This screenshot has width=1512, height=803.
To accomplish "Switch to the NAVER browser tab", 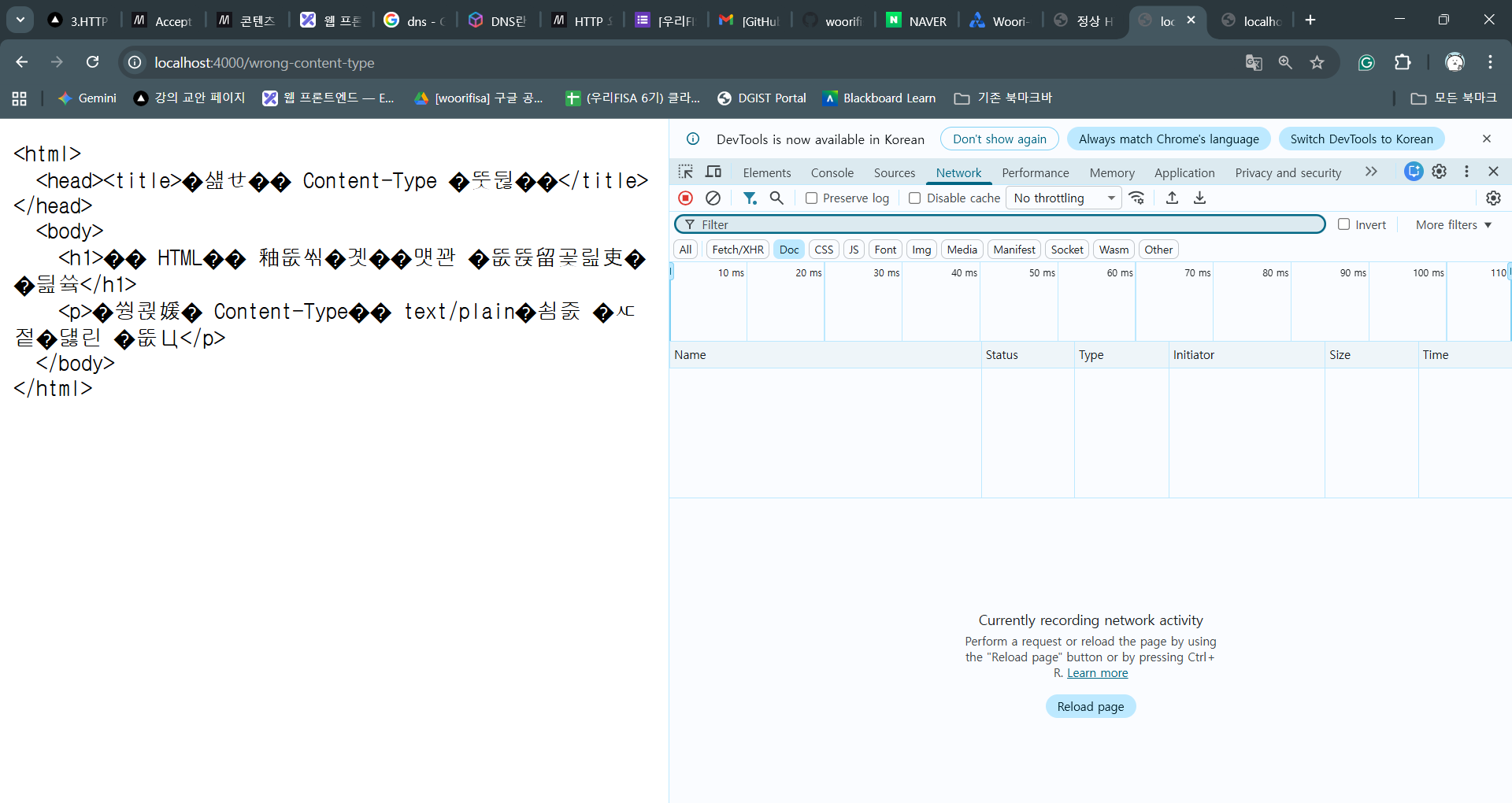I will coord(917,21).
